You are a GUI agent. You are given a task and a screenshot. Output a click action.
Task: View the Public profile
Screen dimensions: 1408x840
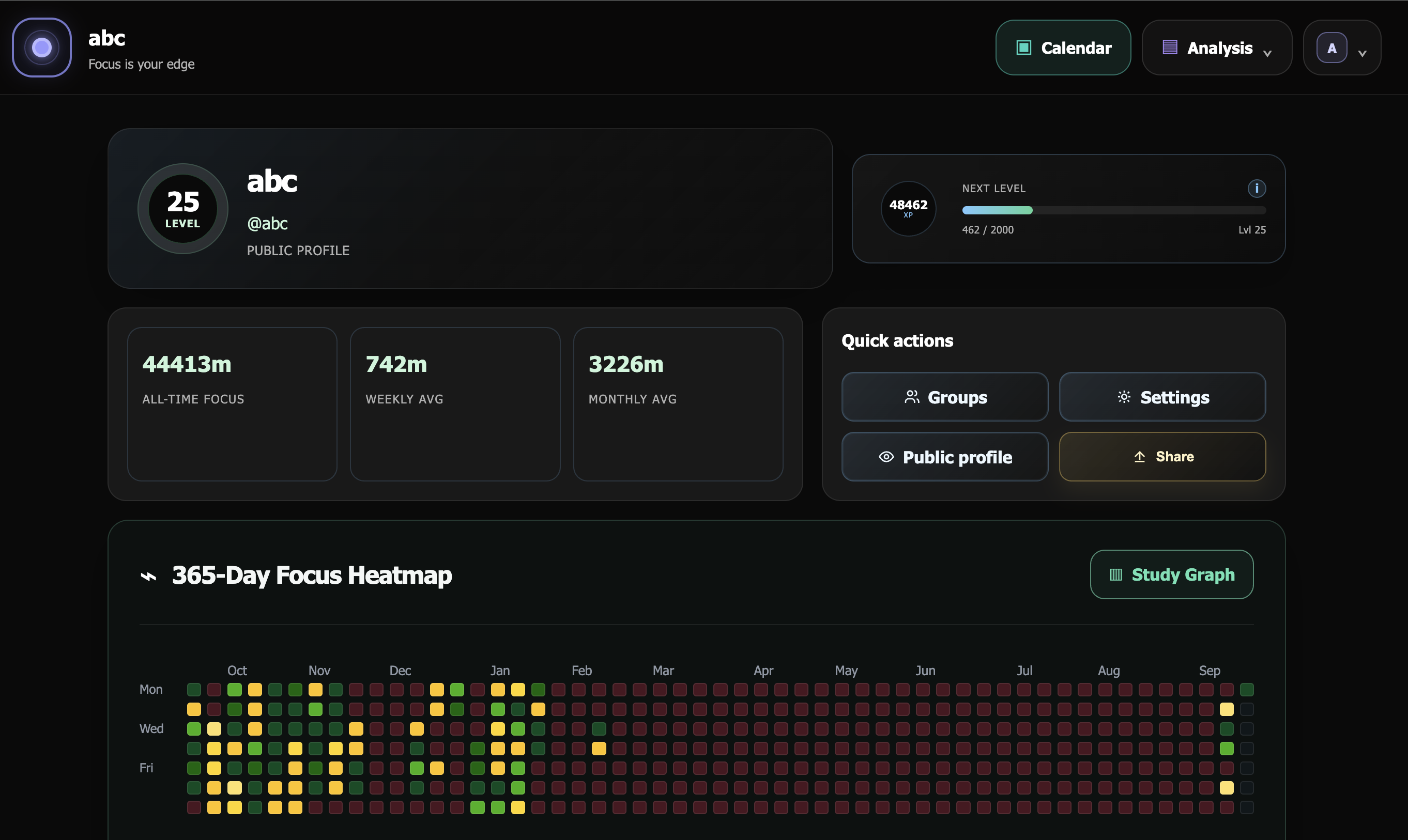(x=945, y=457)
